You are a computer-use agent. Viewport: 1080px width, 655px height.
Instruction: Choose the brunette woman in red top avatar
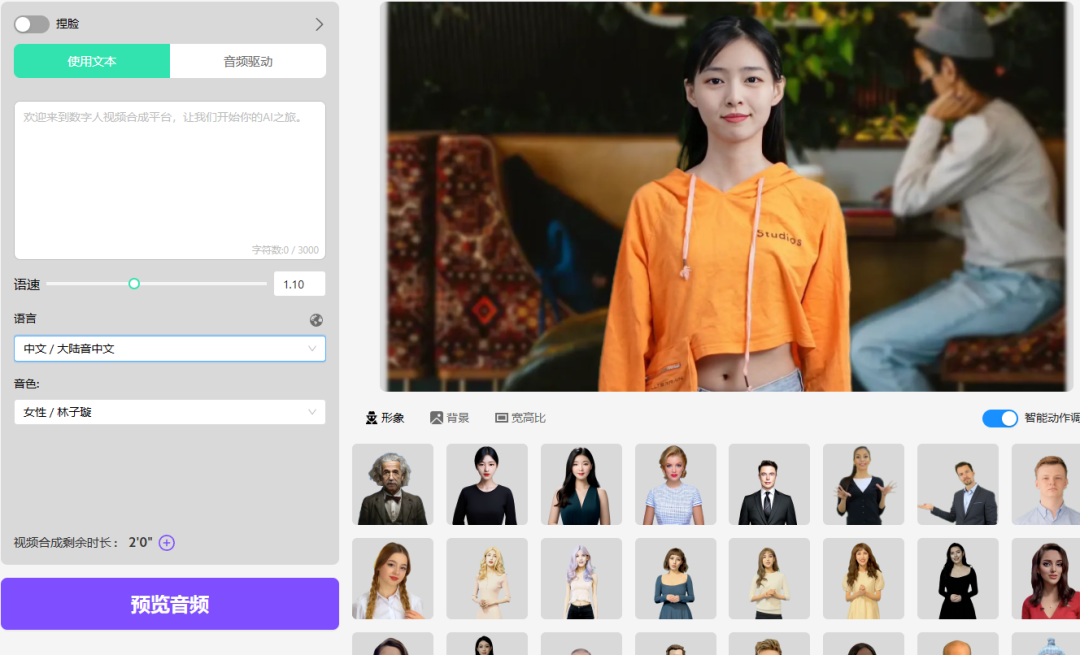[1046, 579]
